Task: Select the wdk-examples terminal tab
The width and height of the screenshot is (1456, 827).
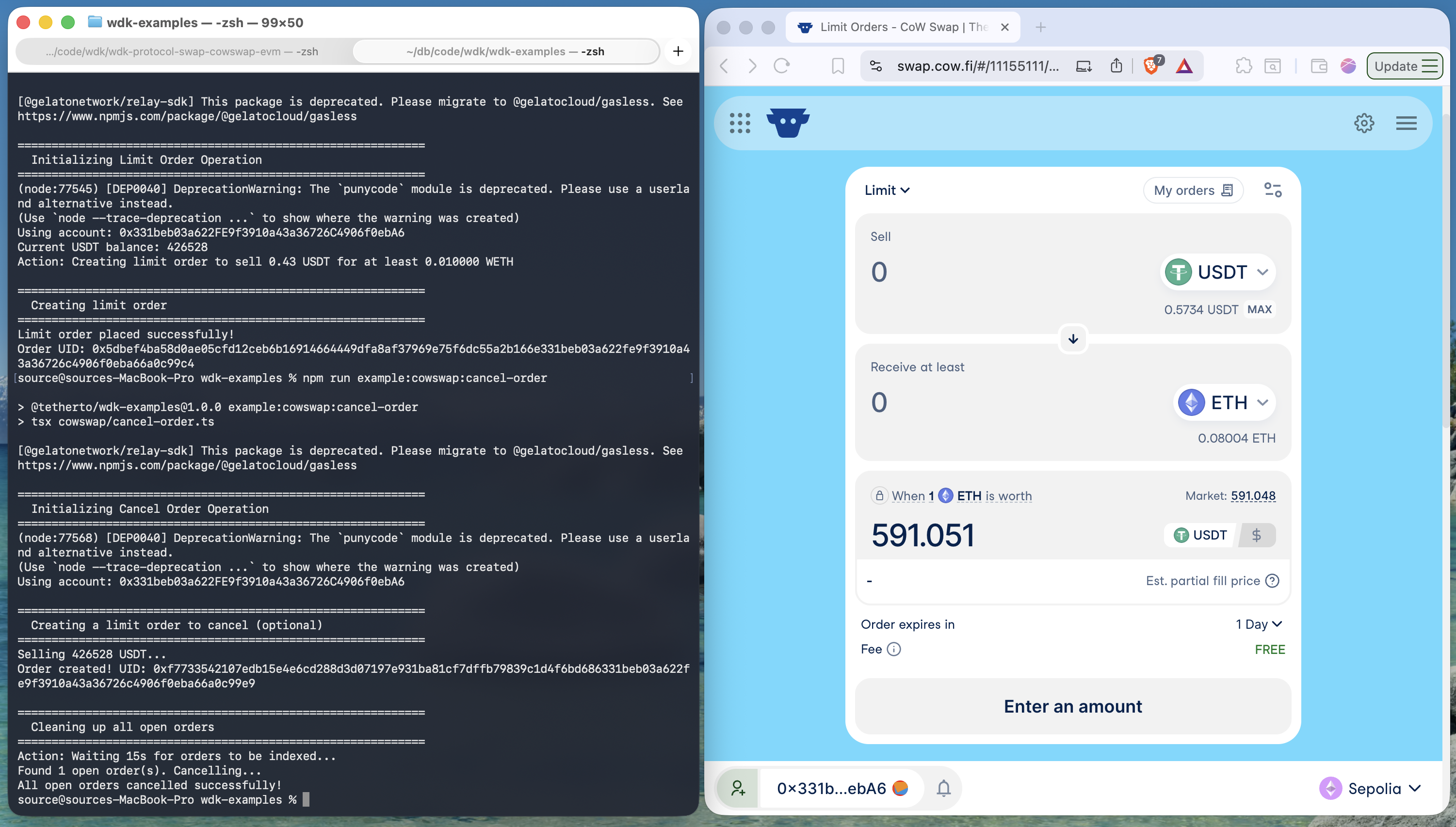Action: coord(505,52)
